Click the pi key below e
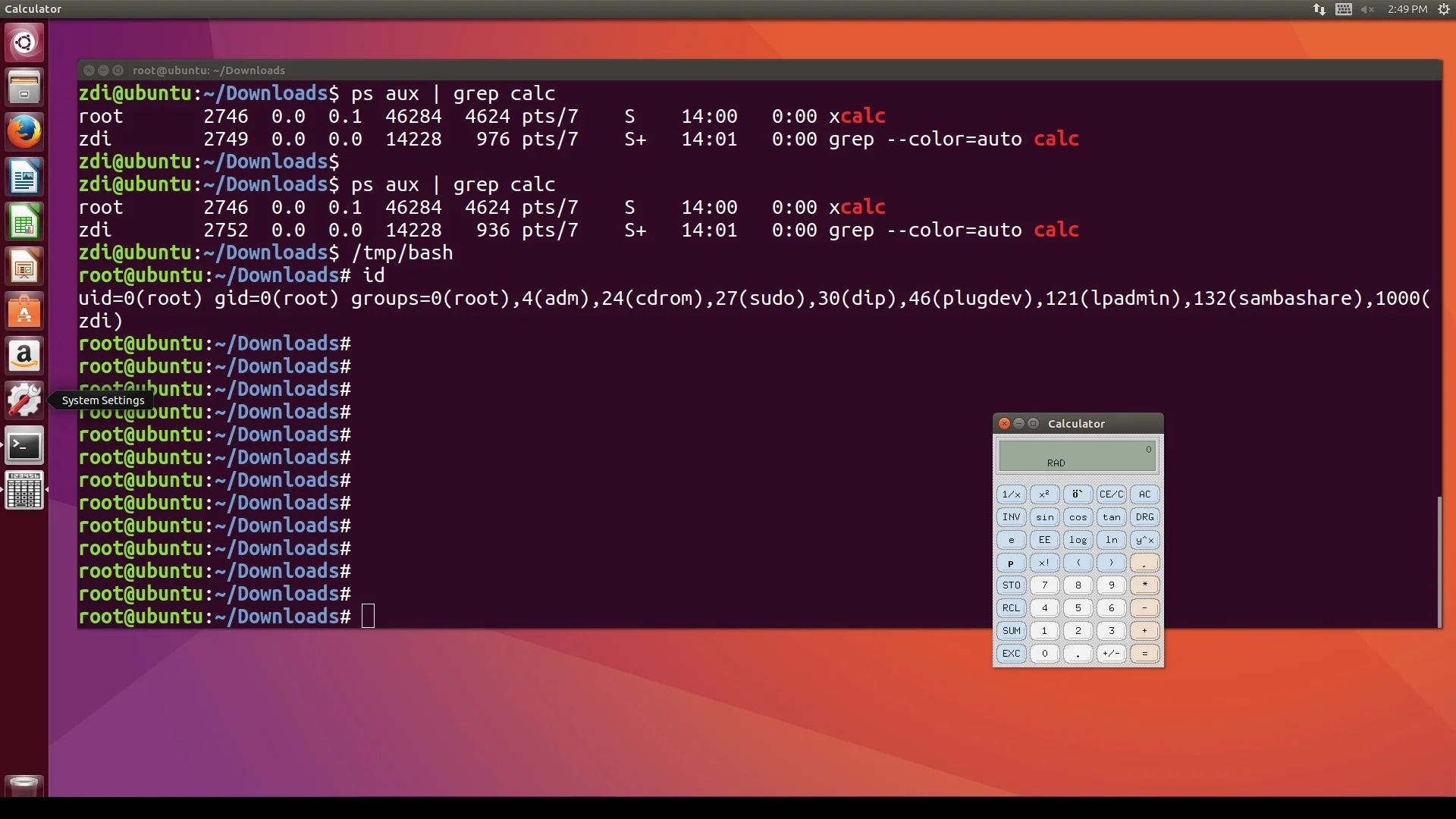The height and width of the screenshot is (819, 1456). 1012,563
